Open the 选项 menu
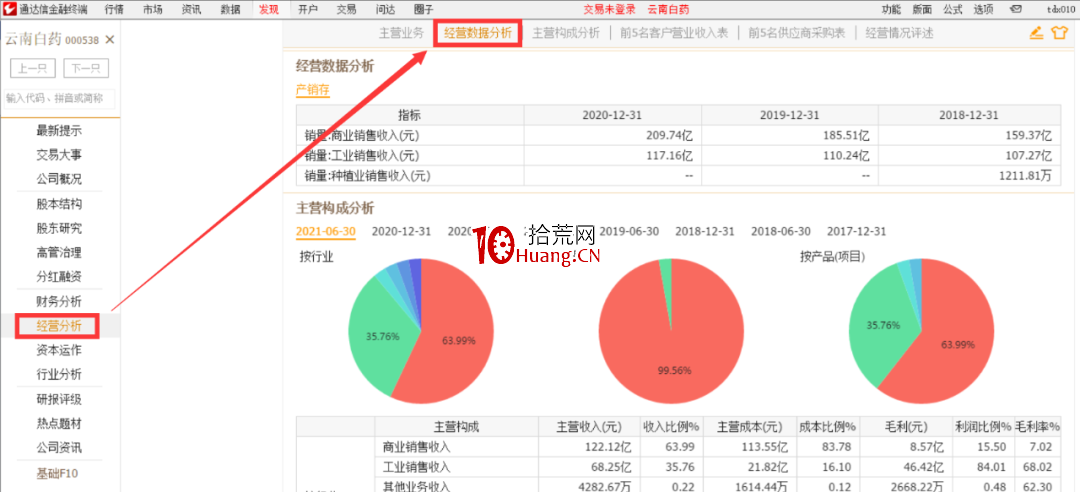Screen dimensions: 1080x492 point(984,9)
